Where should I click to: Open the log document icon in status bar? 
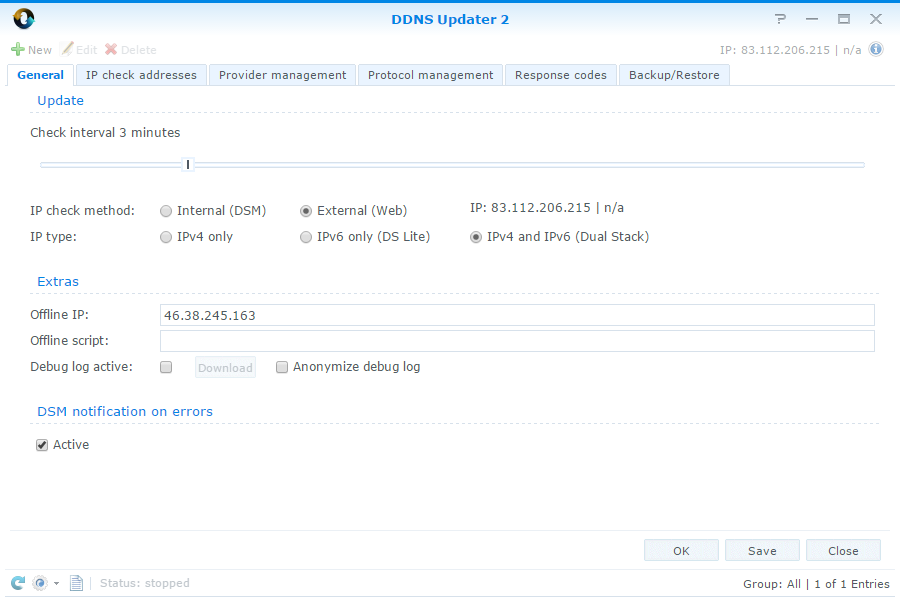point(76,583)
